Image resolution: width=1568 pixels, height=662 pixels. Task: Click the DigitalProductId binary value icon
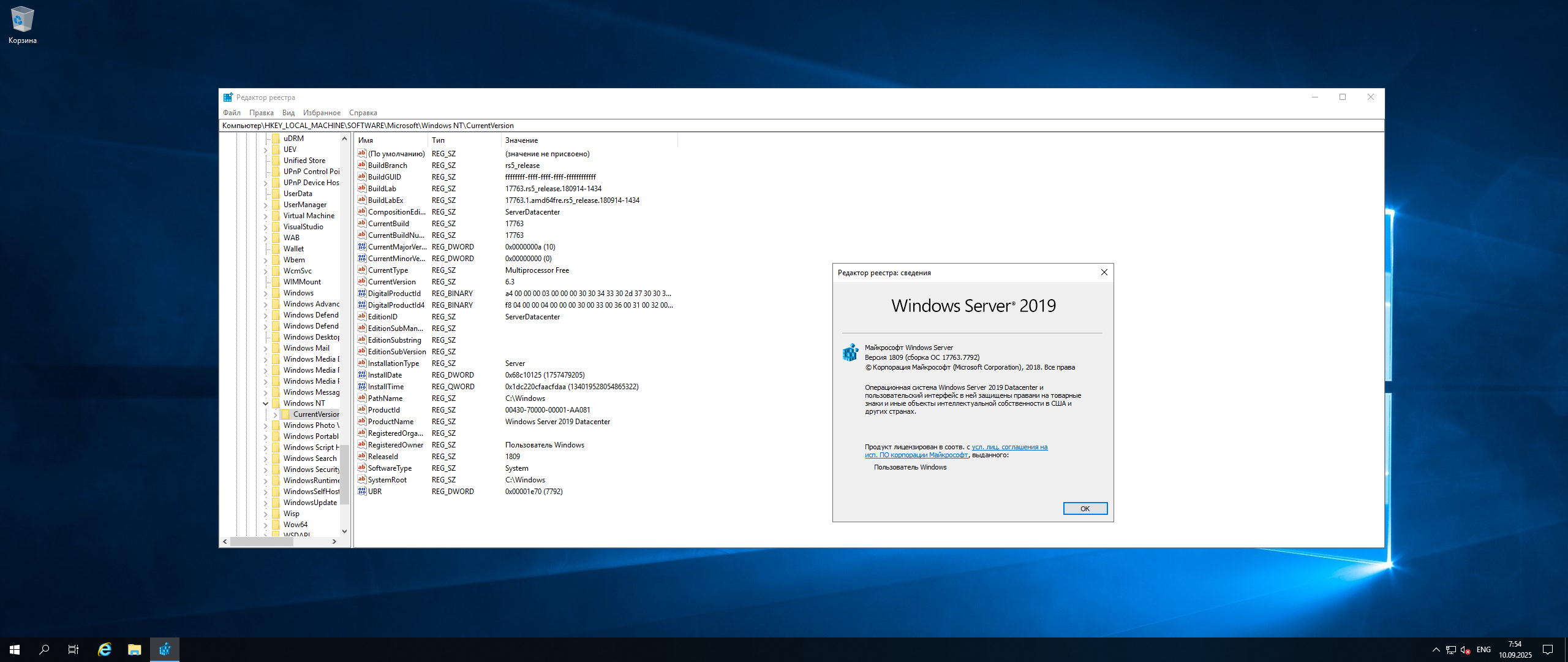362,293
